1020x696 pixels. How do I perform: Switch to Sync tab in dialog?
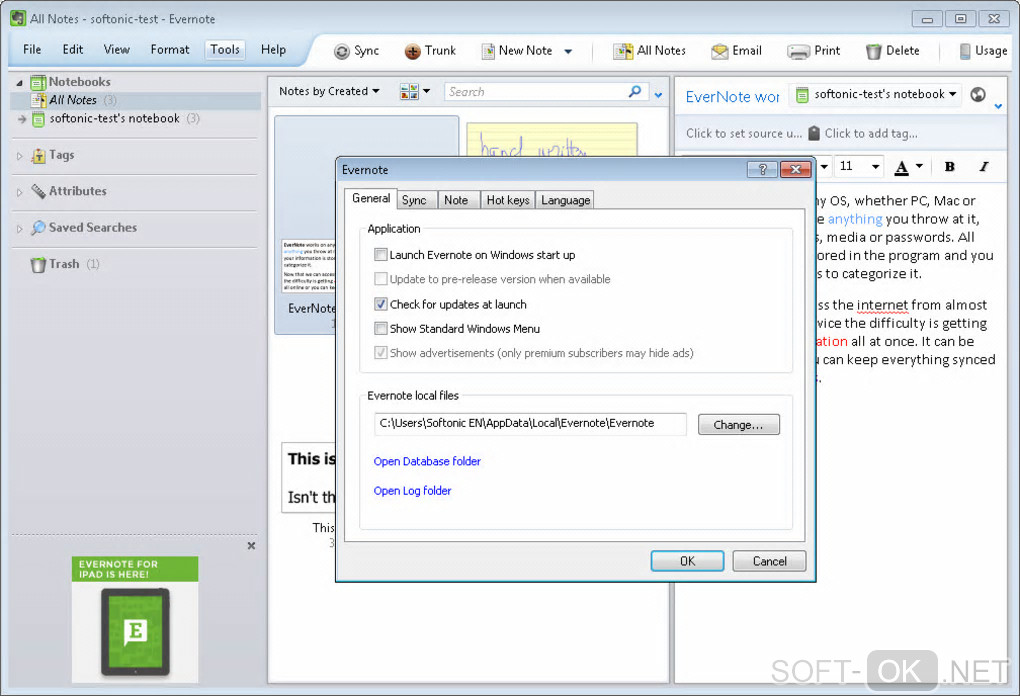coord(414,200)
